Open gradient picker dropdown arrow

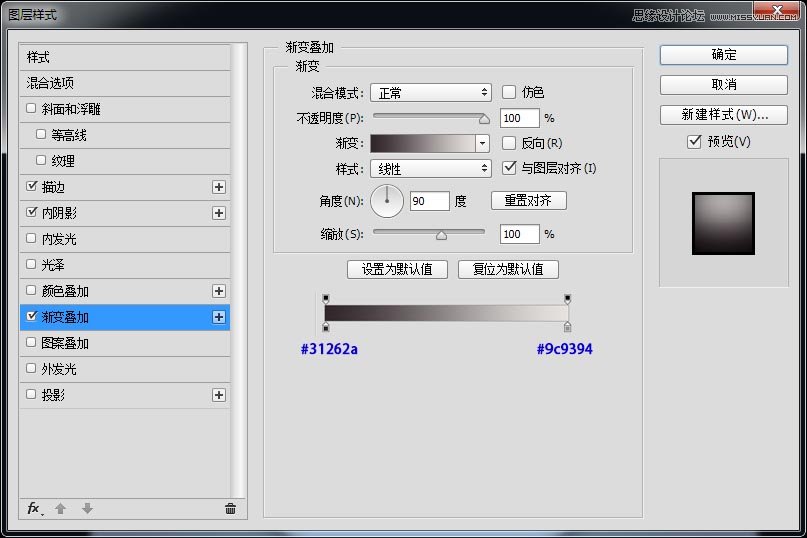pos(482,144)
